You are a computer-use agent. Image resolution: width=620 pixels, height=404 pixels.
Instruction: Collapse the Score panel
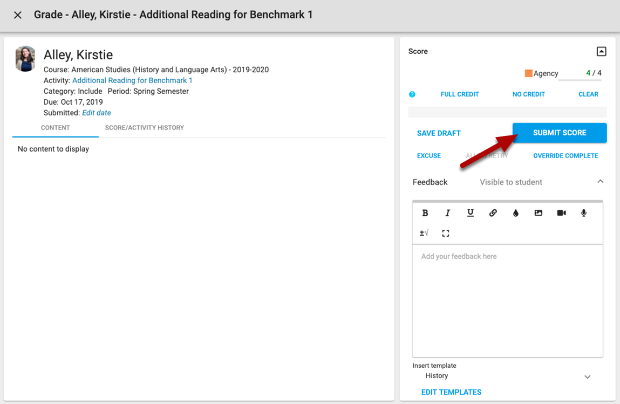(x=601, y=51)
